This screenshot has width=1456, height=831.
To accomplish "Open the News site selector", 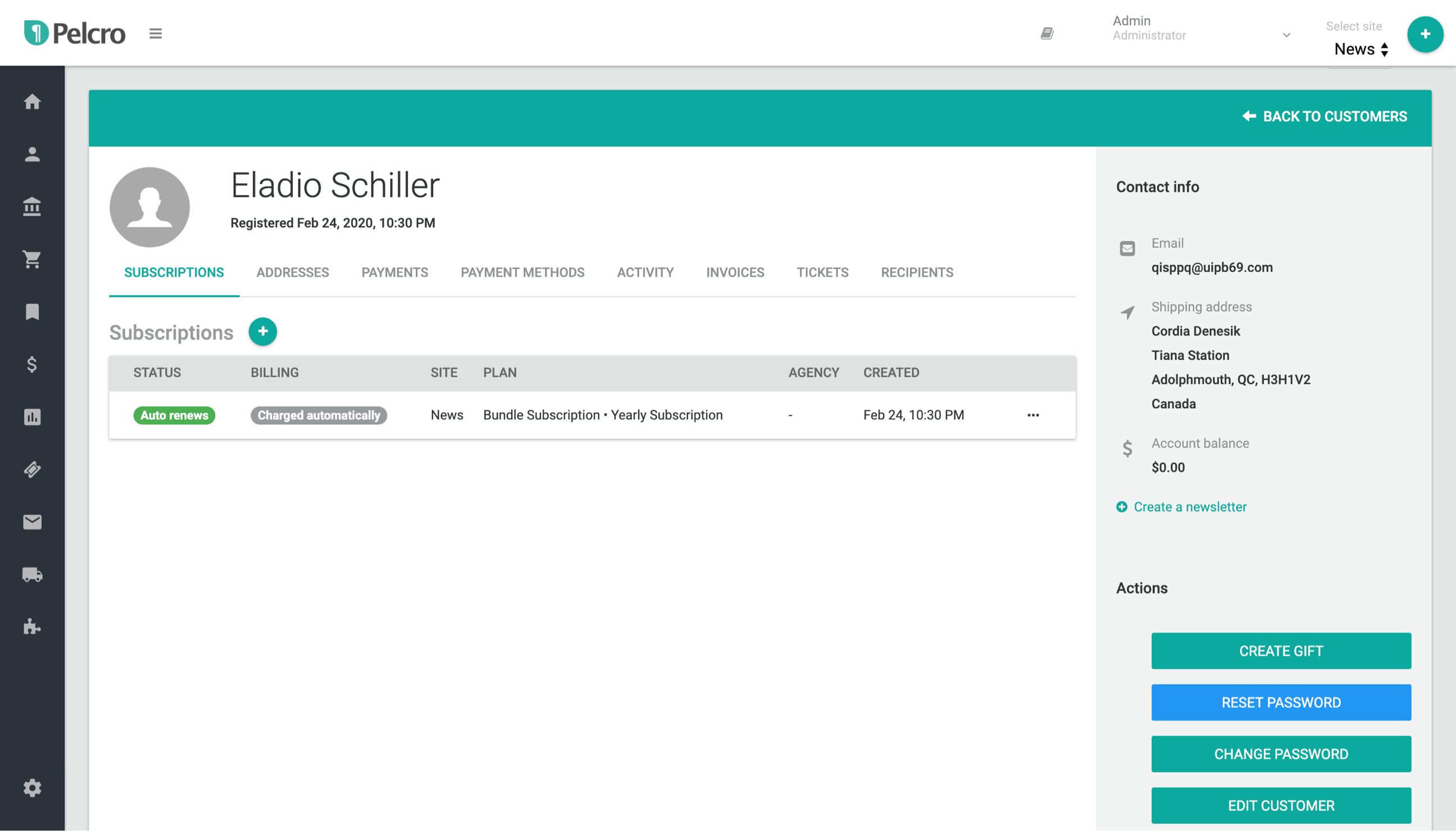I will pos(1361,49).
